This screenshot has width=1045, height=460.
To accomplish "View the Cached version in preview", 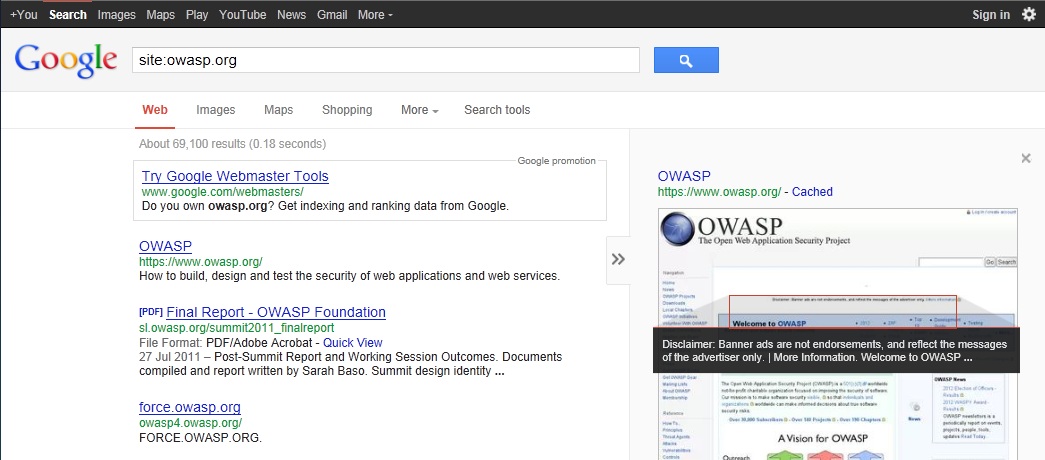I will click(x=812, y=192).
